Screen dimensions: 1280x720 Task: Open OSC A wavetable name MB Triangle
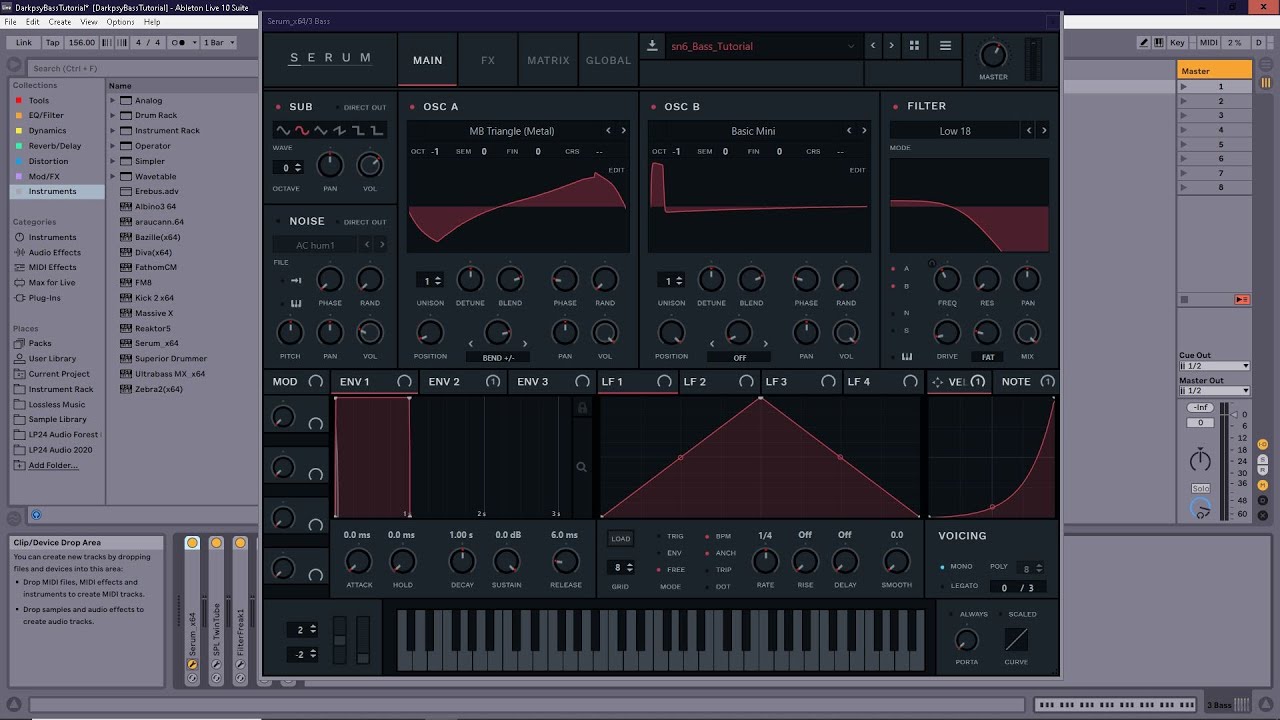[x=512, y=131]
